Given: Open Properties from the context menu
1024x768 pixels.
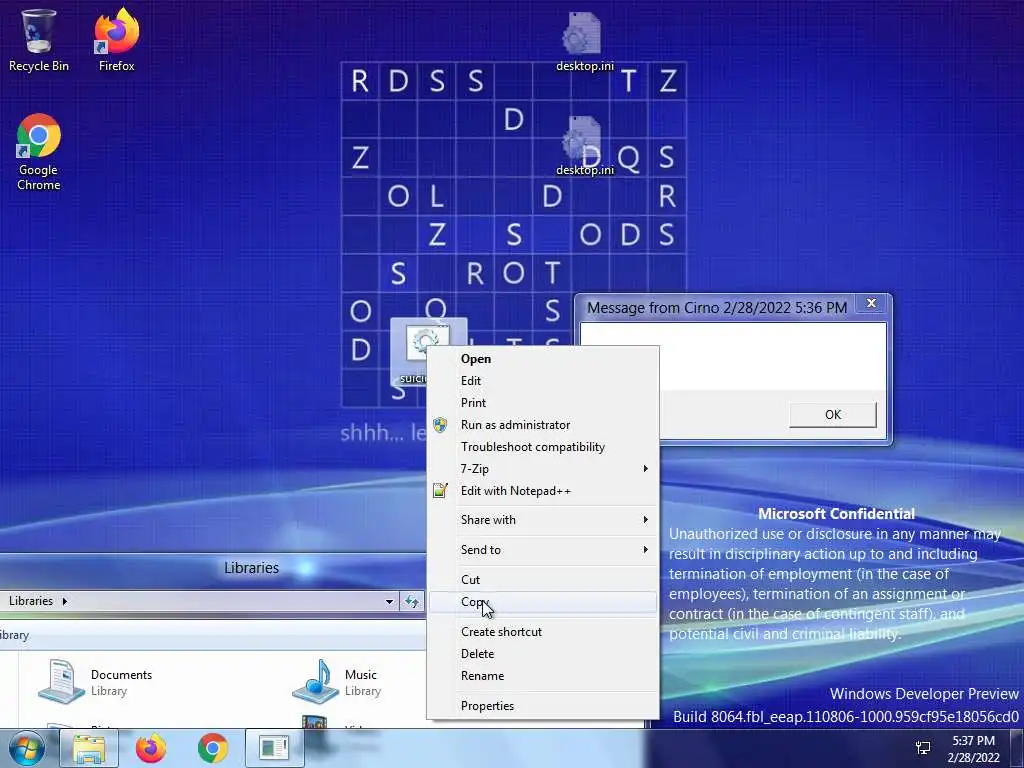Looking at the screenshot, I should click(x=542, y=706).
